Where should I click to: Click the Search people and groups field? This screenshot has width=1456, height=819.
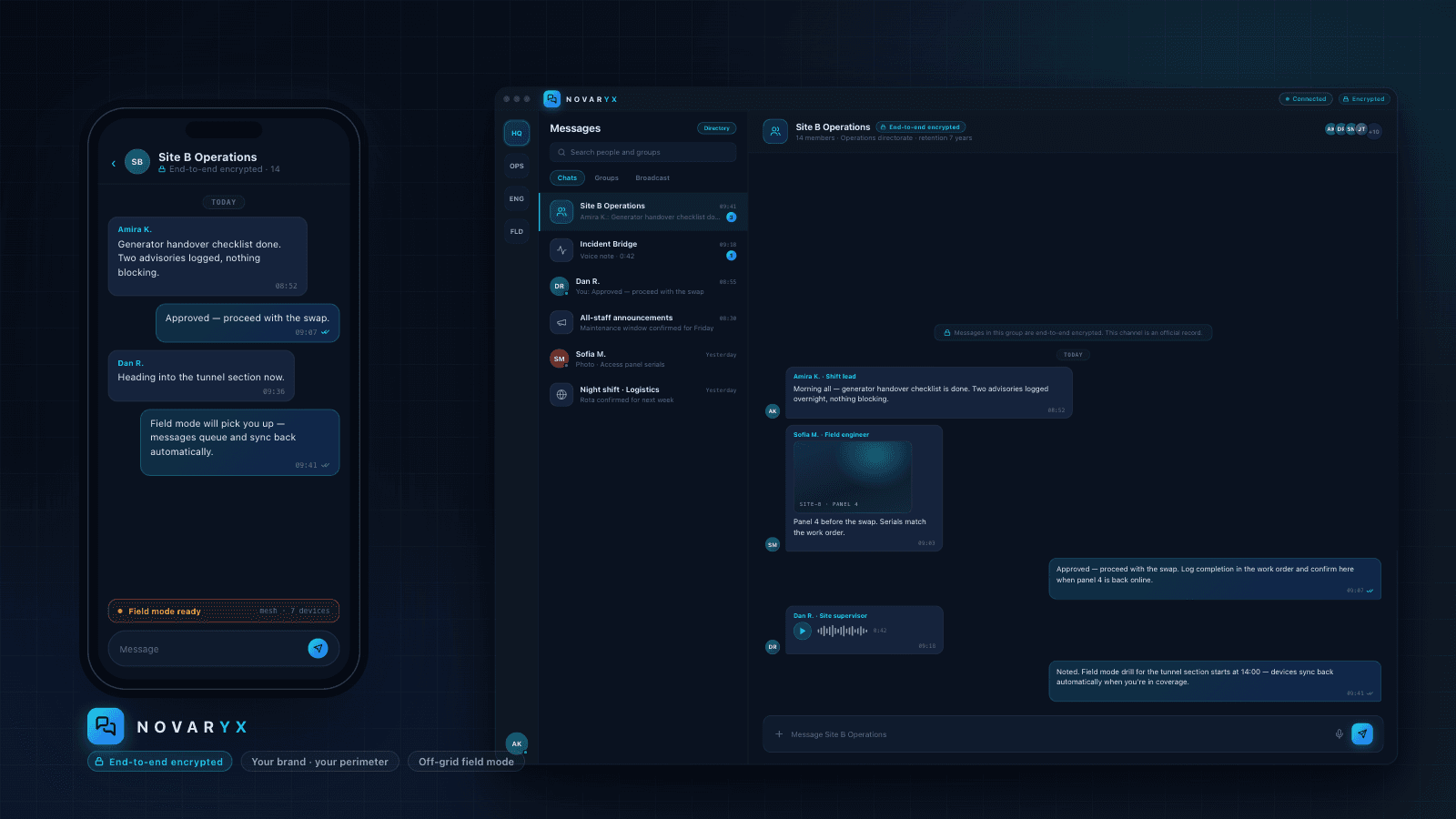pos(643,152)
